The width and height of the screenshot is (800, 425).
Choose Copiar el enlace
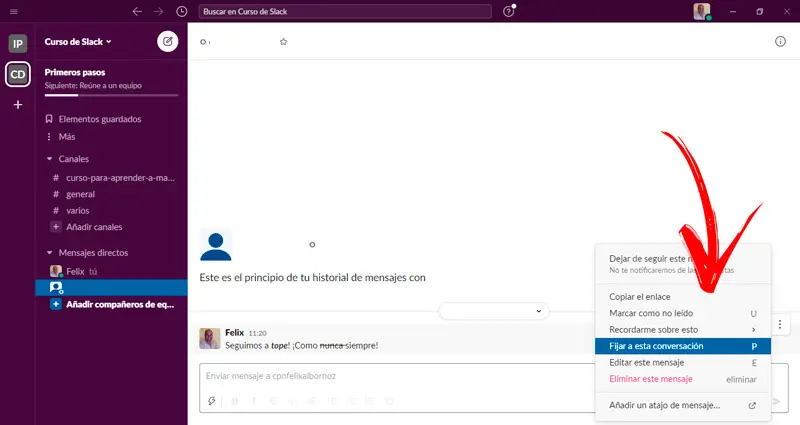pos(683,297)
